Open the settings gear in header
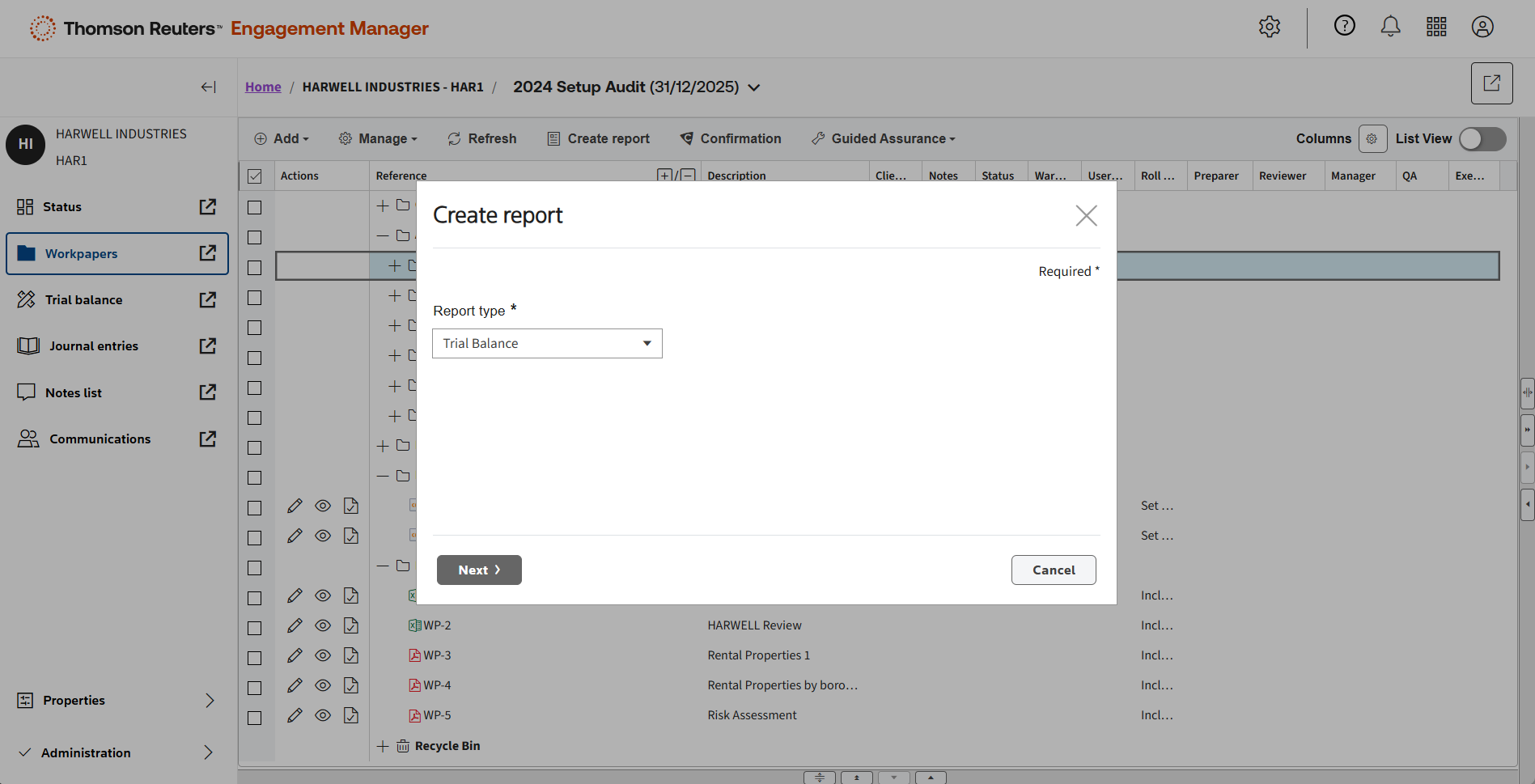 coord(1269,27)
